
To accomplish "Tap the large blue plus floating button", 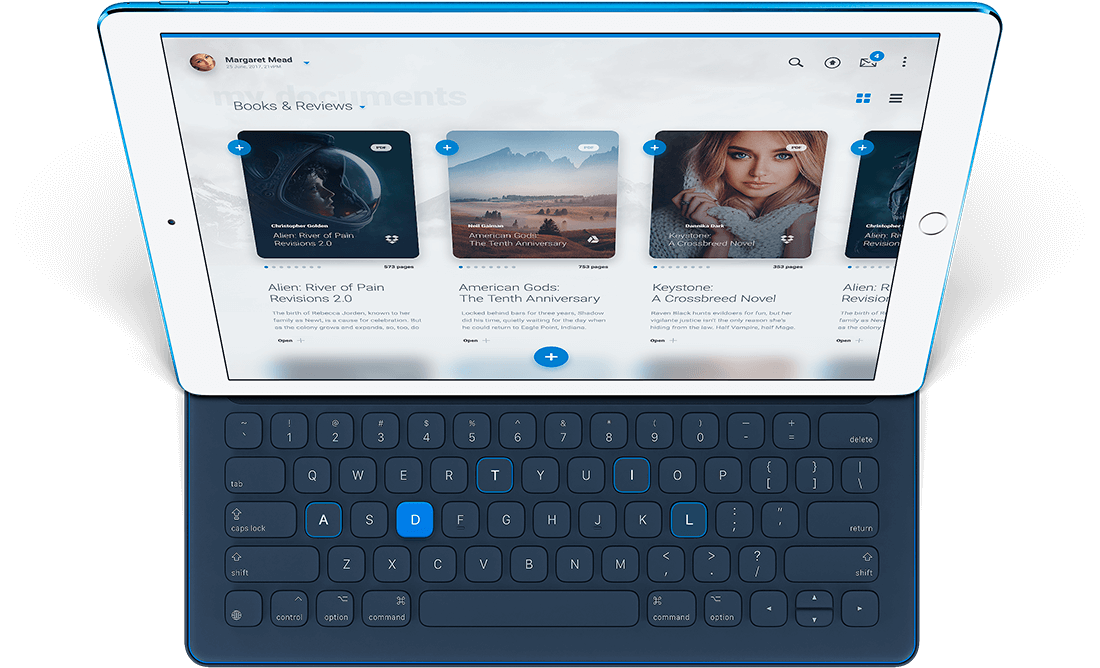I will point(550,357).
